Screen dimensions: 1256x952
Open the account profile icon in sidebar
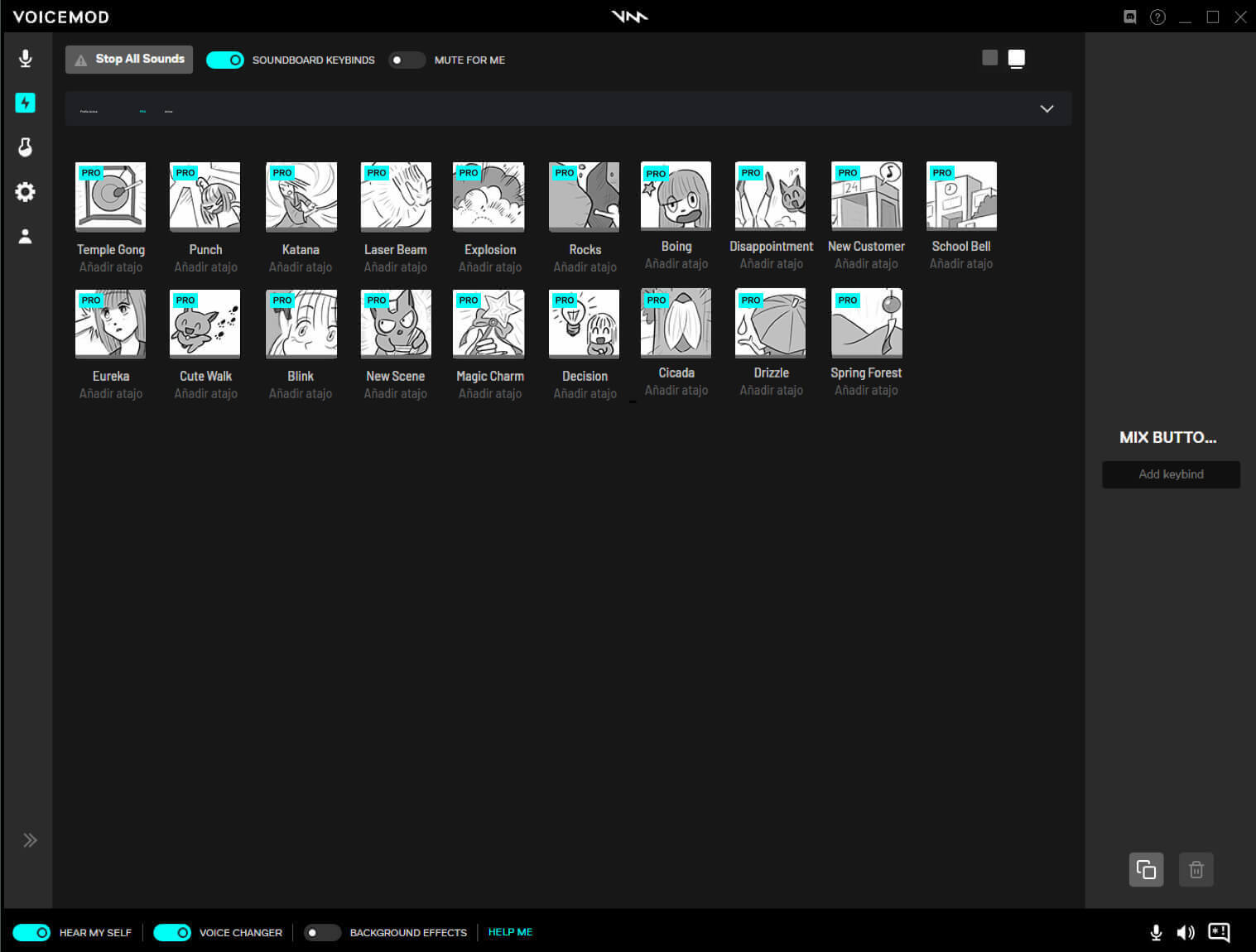pyautogui.click(x=26, y=237)
